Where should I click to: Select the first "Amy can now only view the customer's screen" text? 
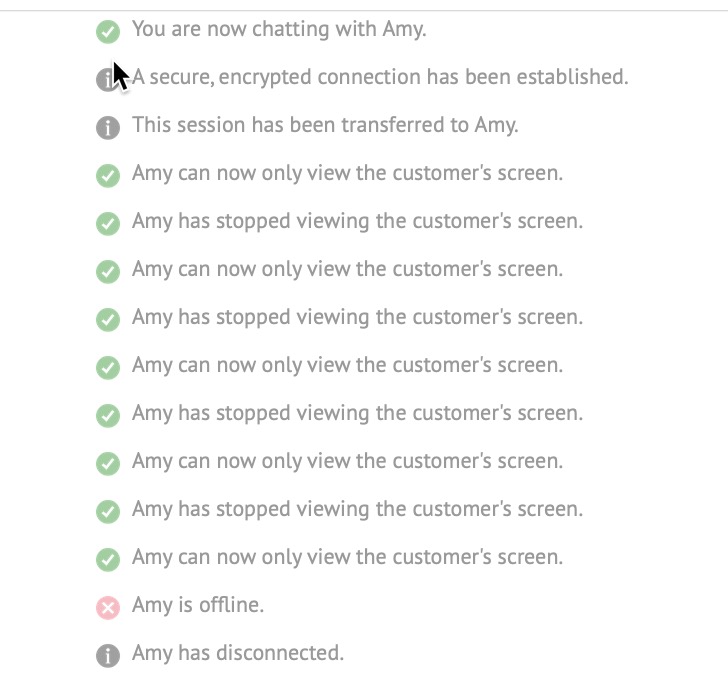347,173
